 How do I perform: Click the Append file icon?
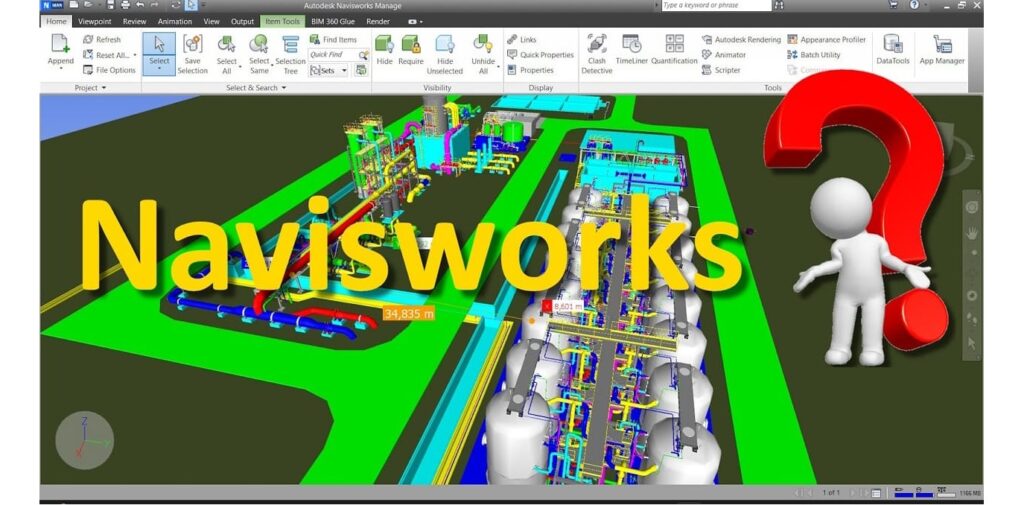tap(60, 44)
